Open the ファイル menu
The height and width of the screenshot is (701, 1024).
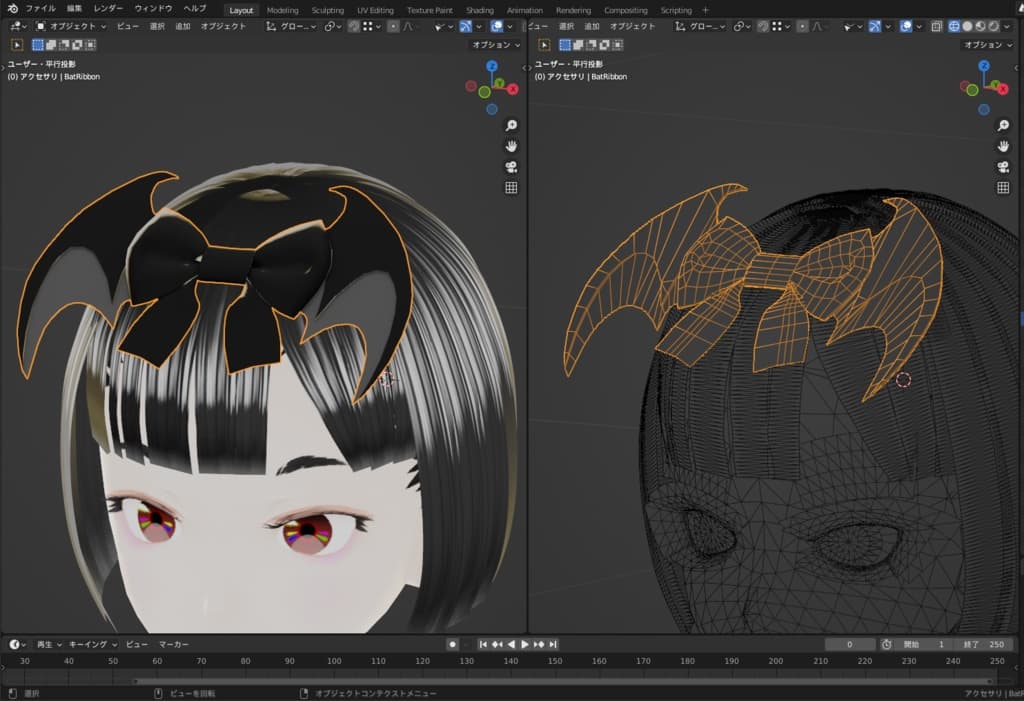tap(40, 9)
